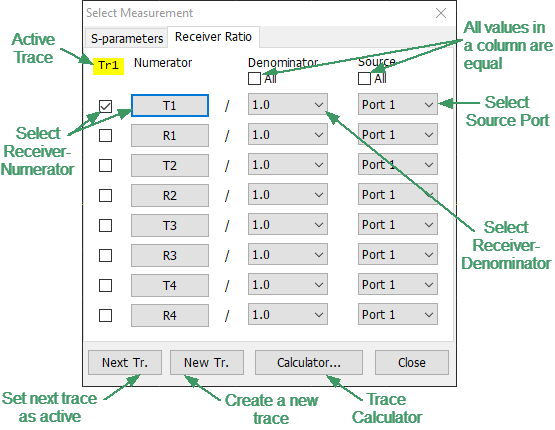Click the R3 numerator button
Screen dimensions: 555x430
point(170,256)
